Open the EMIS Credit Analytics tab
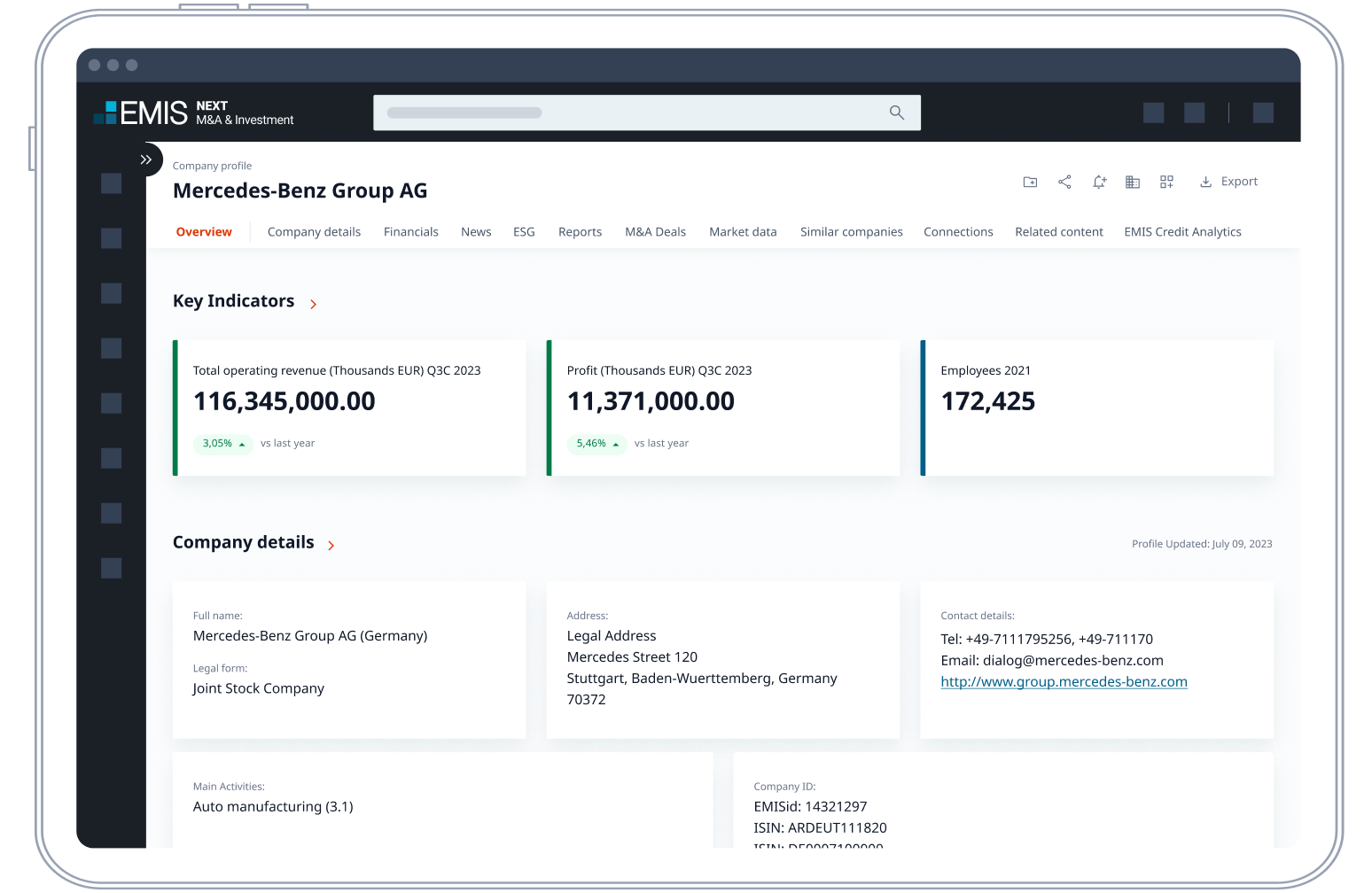Image resolution: width=1372 pixels, height=893 pixels. click(x=1182, y=232)
